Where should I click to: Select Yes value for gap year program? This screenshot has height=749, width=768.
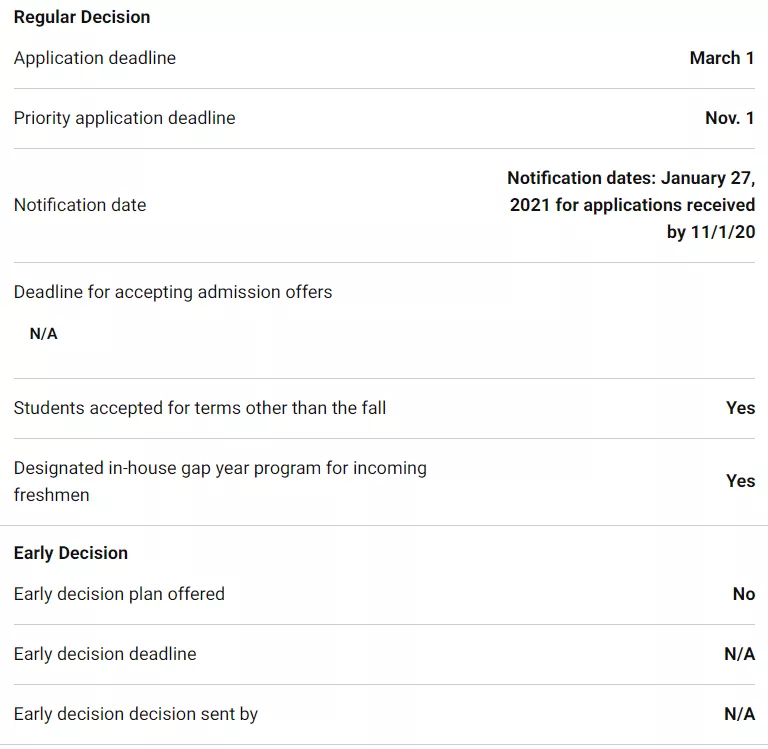741,481
